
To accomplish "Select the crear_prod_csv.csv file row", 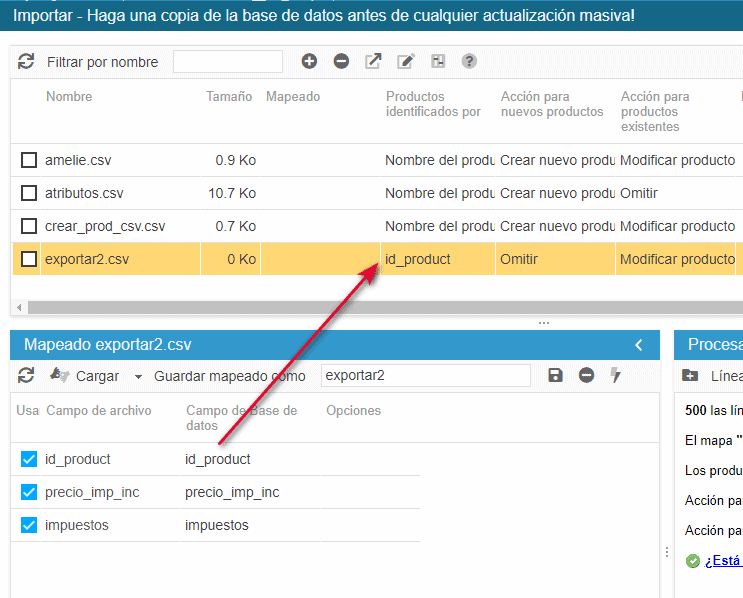I will (105, 226).
